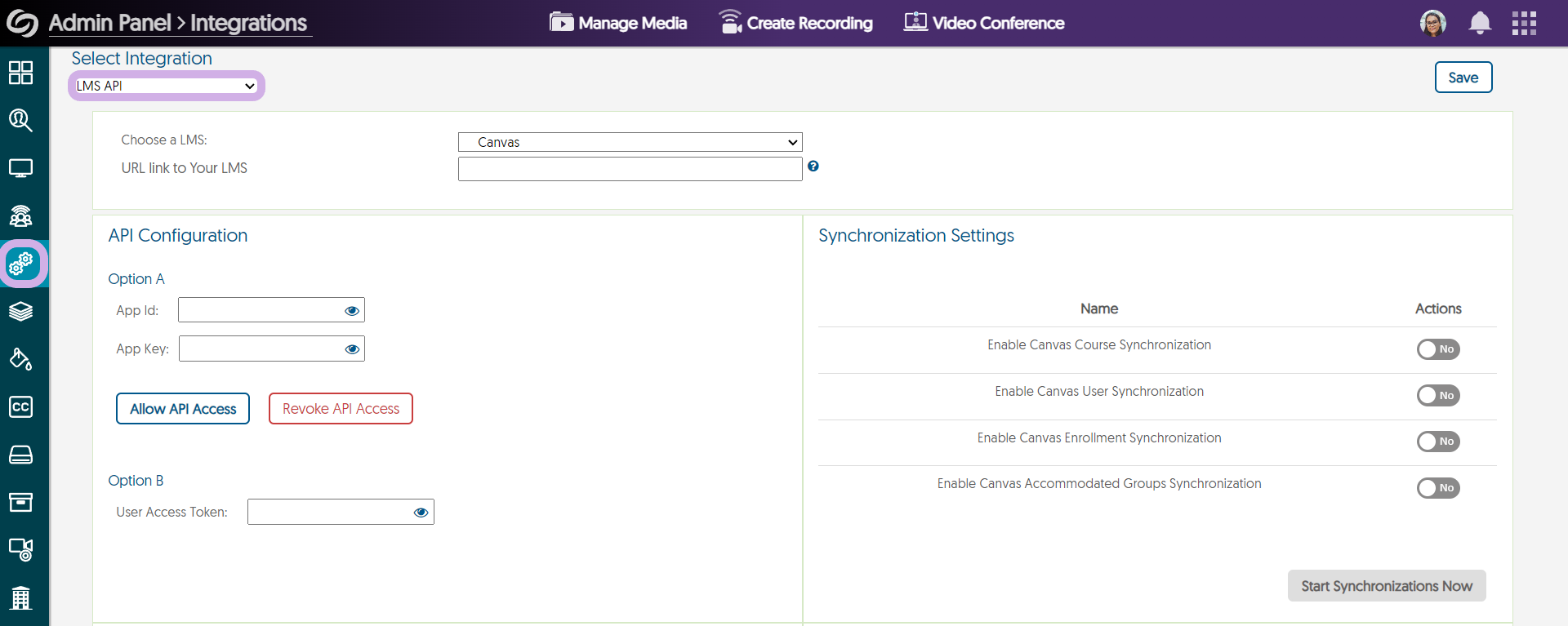The image size is (1568, 626).
Task: Click the "API Configuration" heading
Action: click(x=178, y=236)
